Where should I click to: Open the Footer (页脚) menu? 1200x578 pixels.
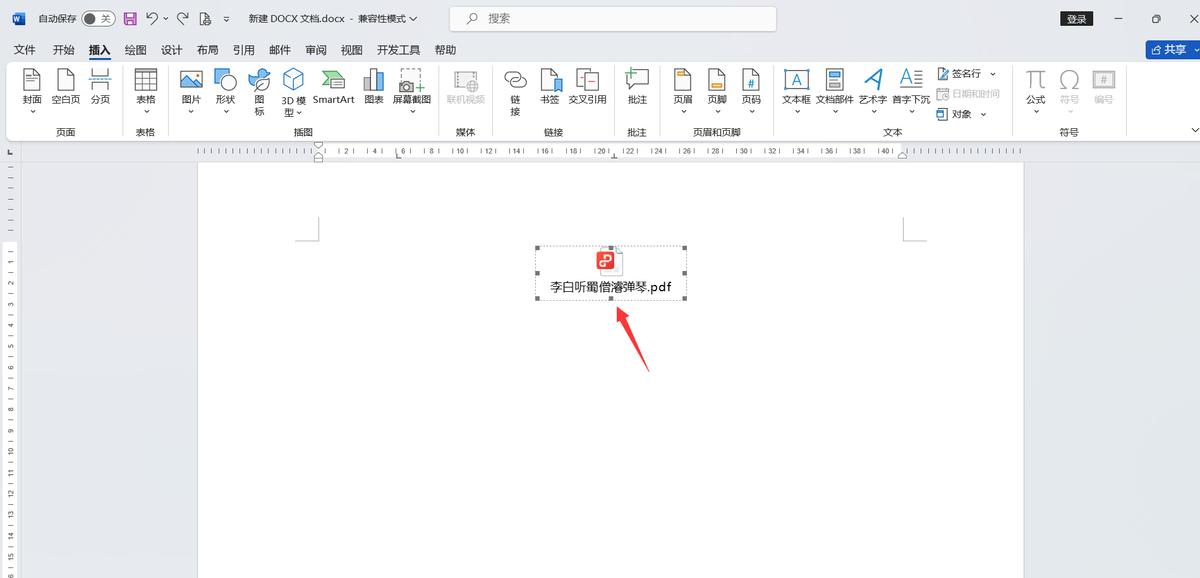pyautogui.click(x=717, y=90)
